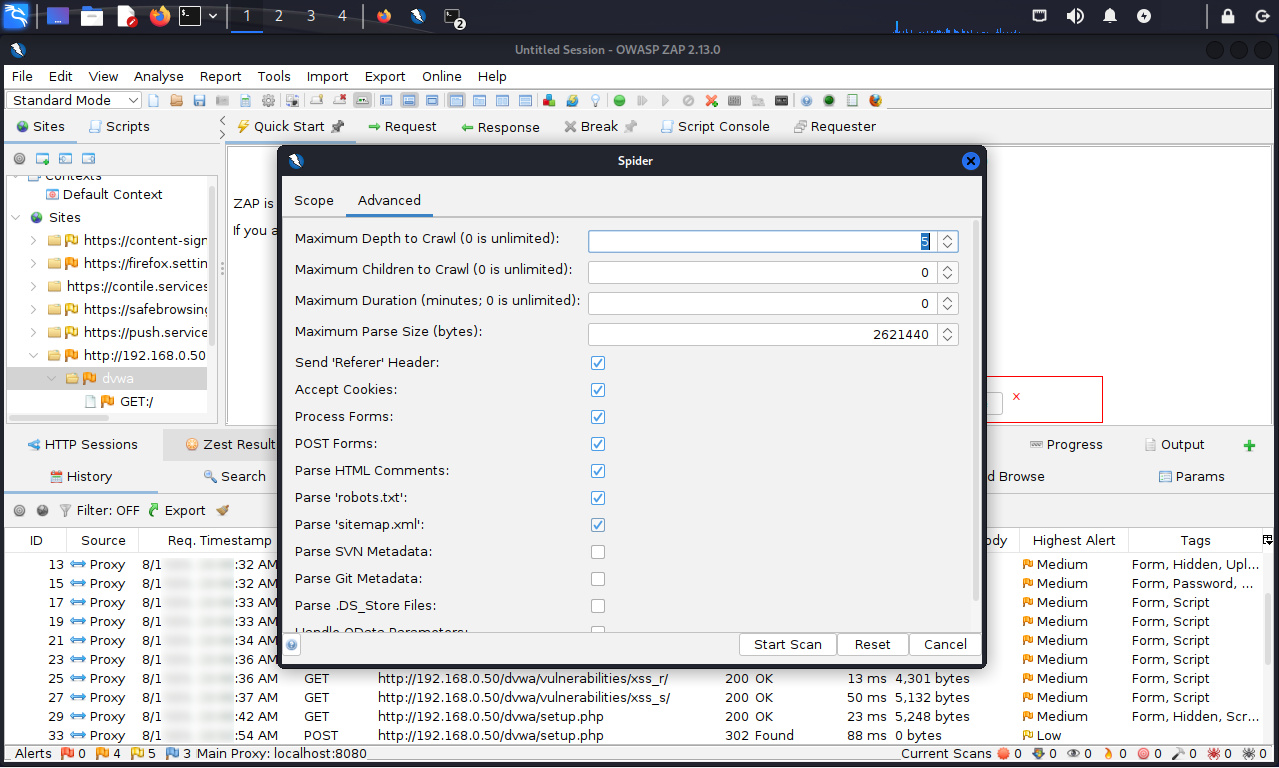The width and height of the screenshot is (1279, 768).
Task: Click the broom clear-history icon
Action: [223, 510]
